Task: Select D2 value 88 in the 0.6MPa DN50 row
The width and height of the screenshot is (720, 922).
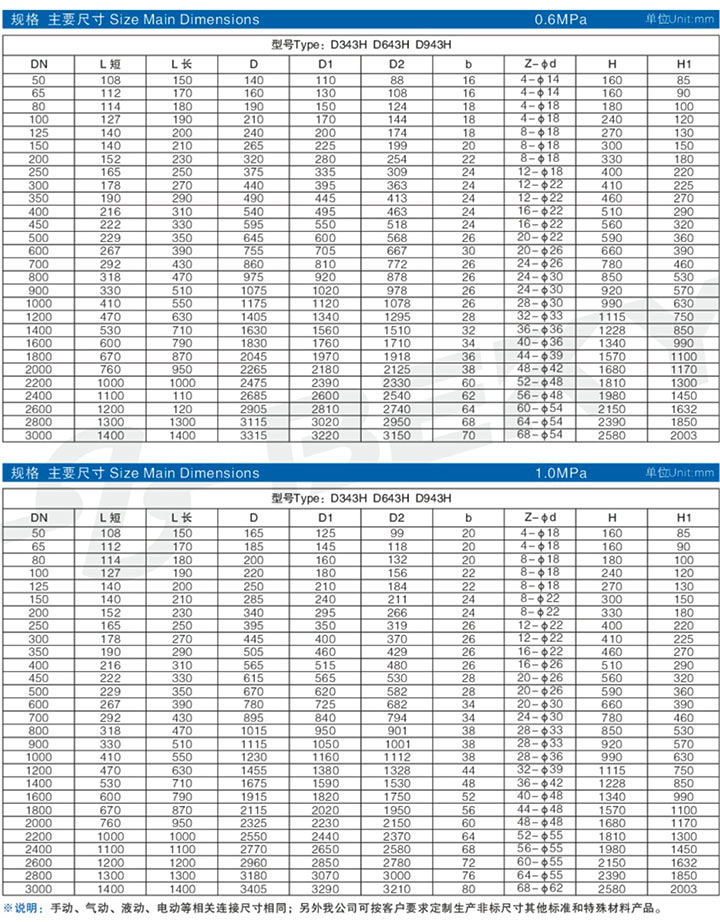Action: point(396,81)
